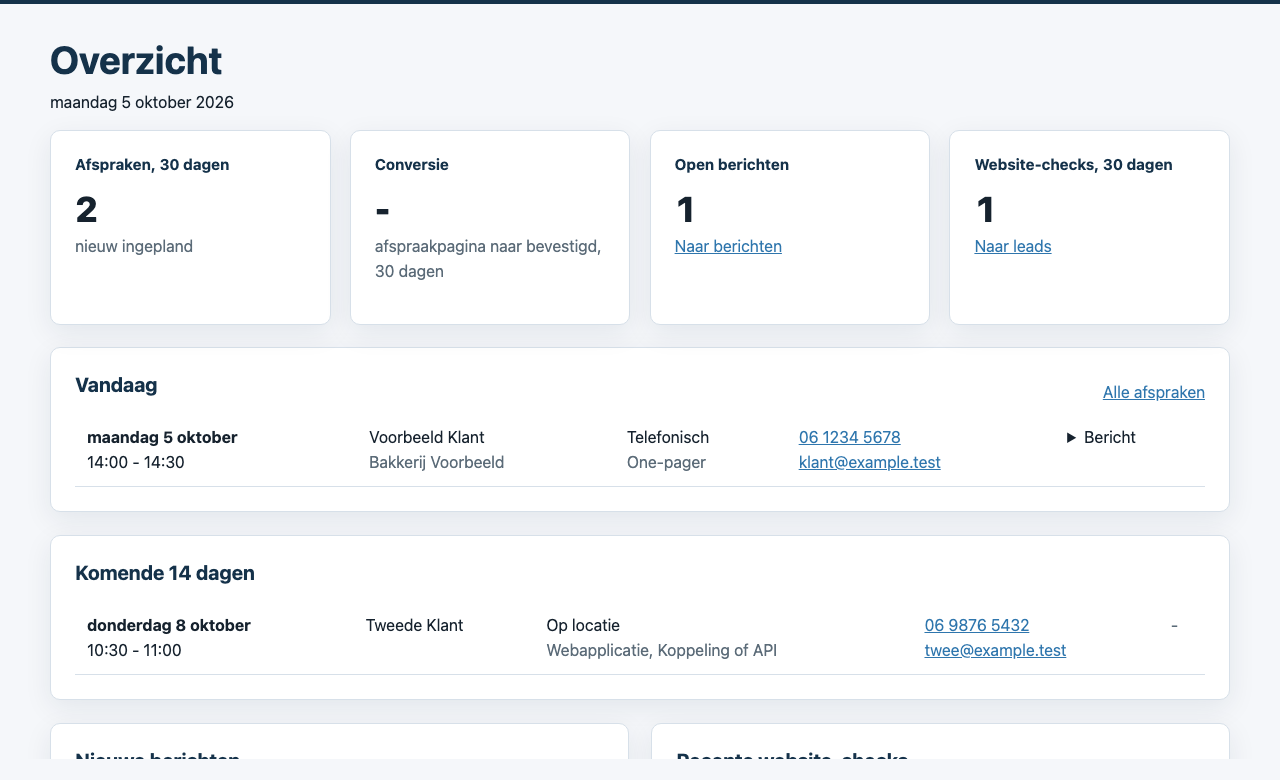Click the Website-checks, 30 dagen card title
Viewport: 1280px width, 780px height.
click(x=1074, y=165)
